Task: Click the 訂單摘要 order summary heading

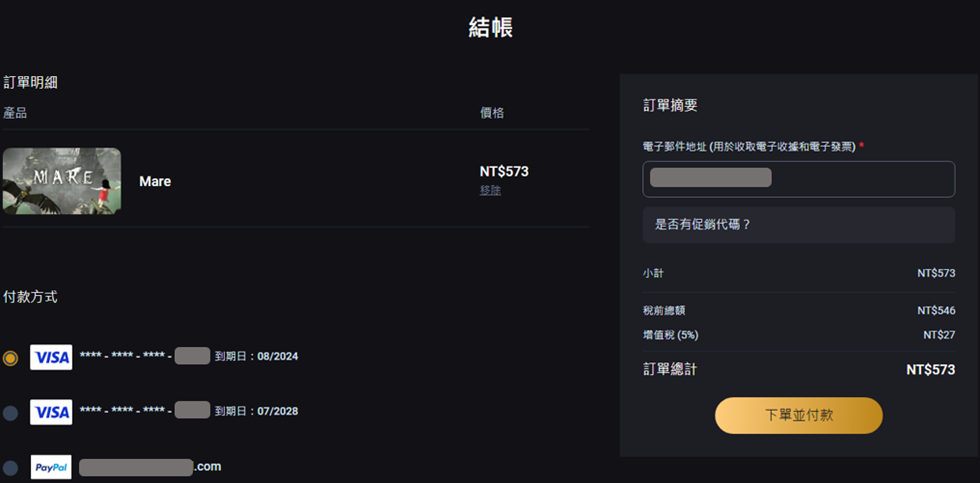Action: tap(670, 106)
